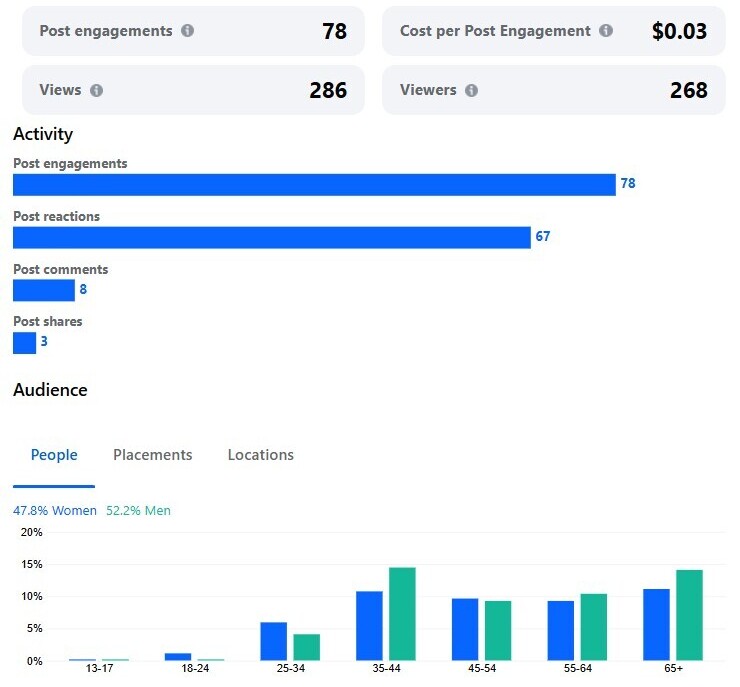Image resolution: width=740 pixels, height=687 pixels.
Task: Click the blue women bar for 25-34
Action: click(x=273, y=641)
